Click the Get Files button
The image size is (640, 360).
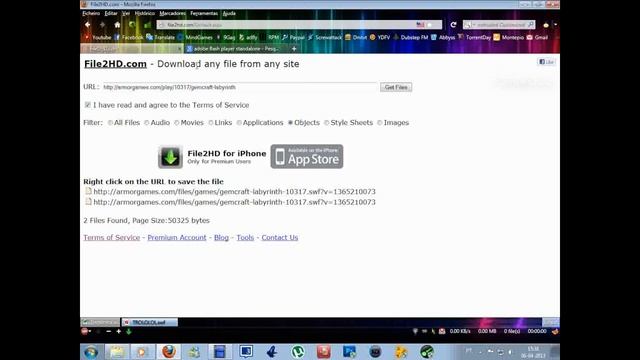coord(396,87)
